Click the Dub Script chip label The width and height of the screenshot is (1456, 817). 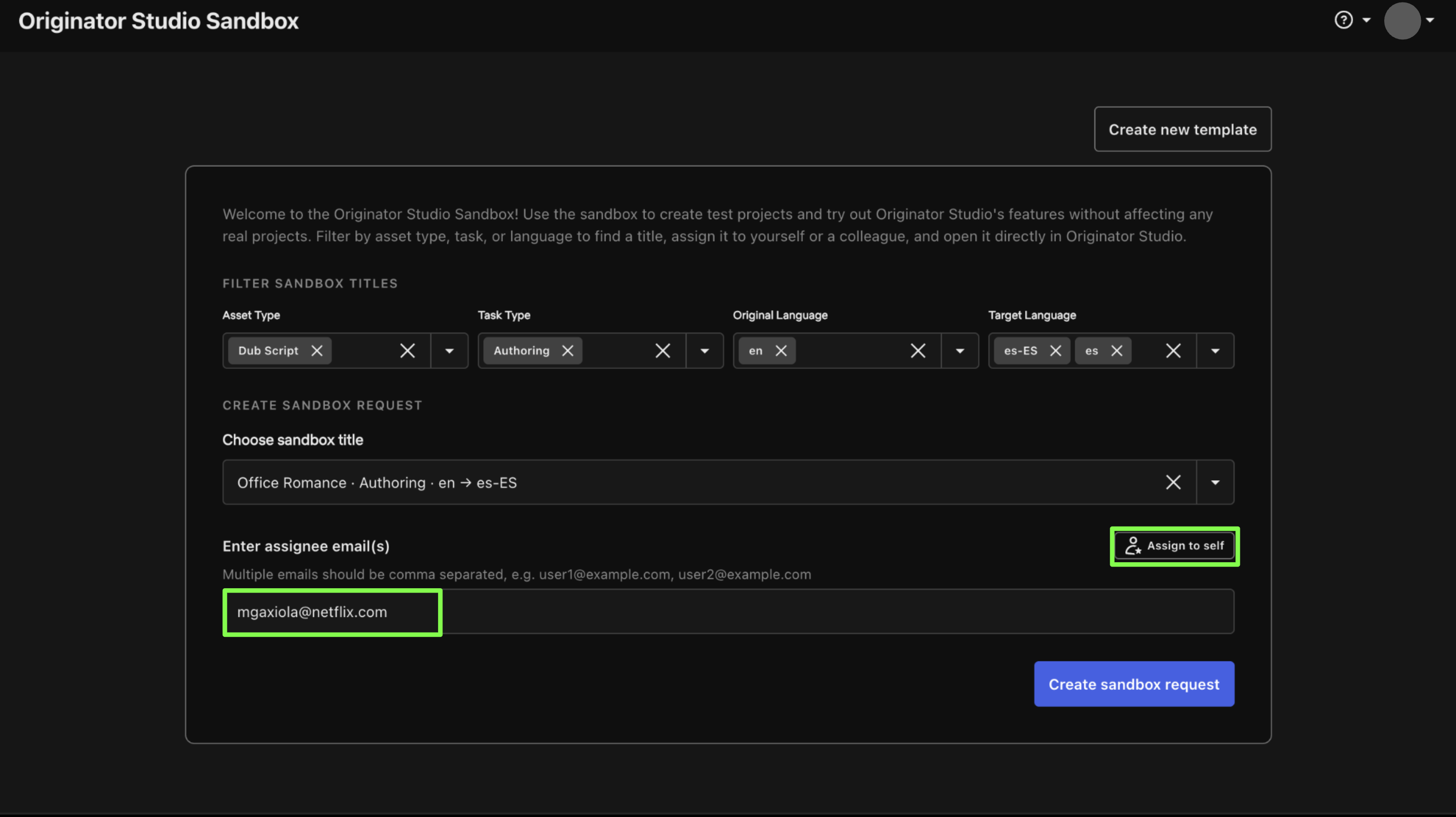(268, 351)
